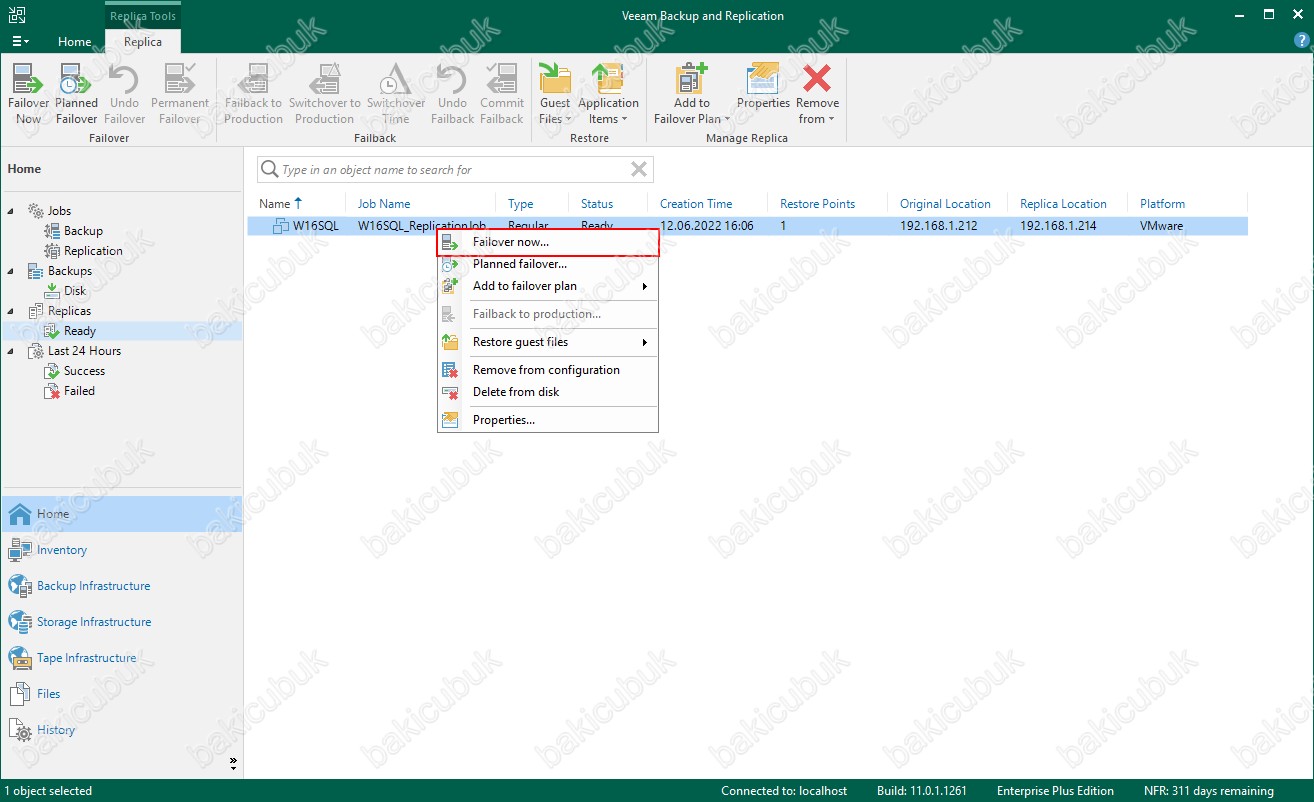Click the W16SQL VM icon in list
The height and width of the screenshot is (802, 1314).
pyautogui.click(x=281, y=226)
